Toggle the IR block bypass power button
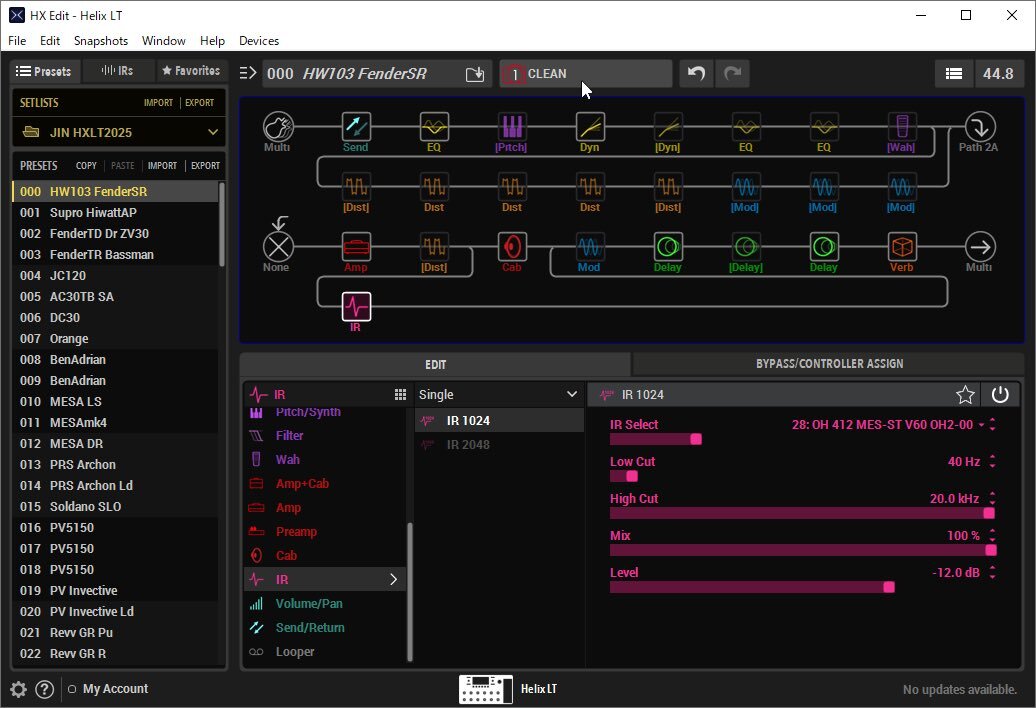1036x708 pixels. click(x=1000, y=395)
